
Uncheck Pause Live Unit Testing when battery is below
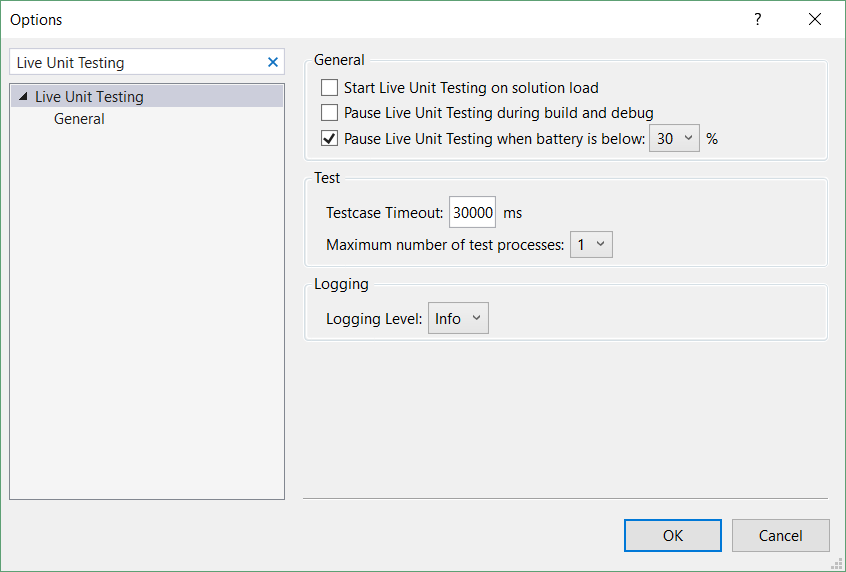click(330, 139)
